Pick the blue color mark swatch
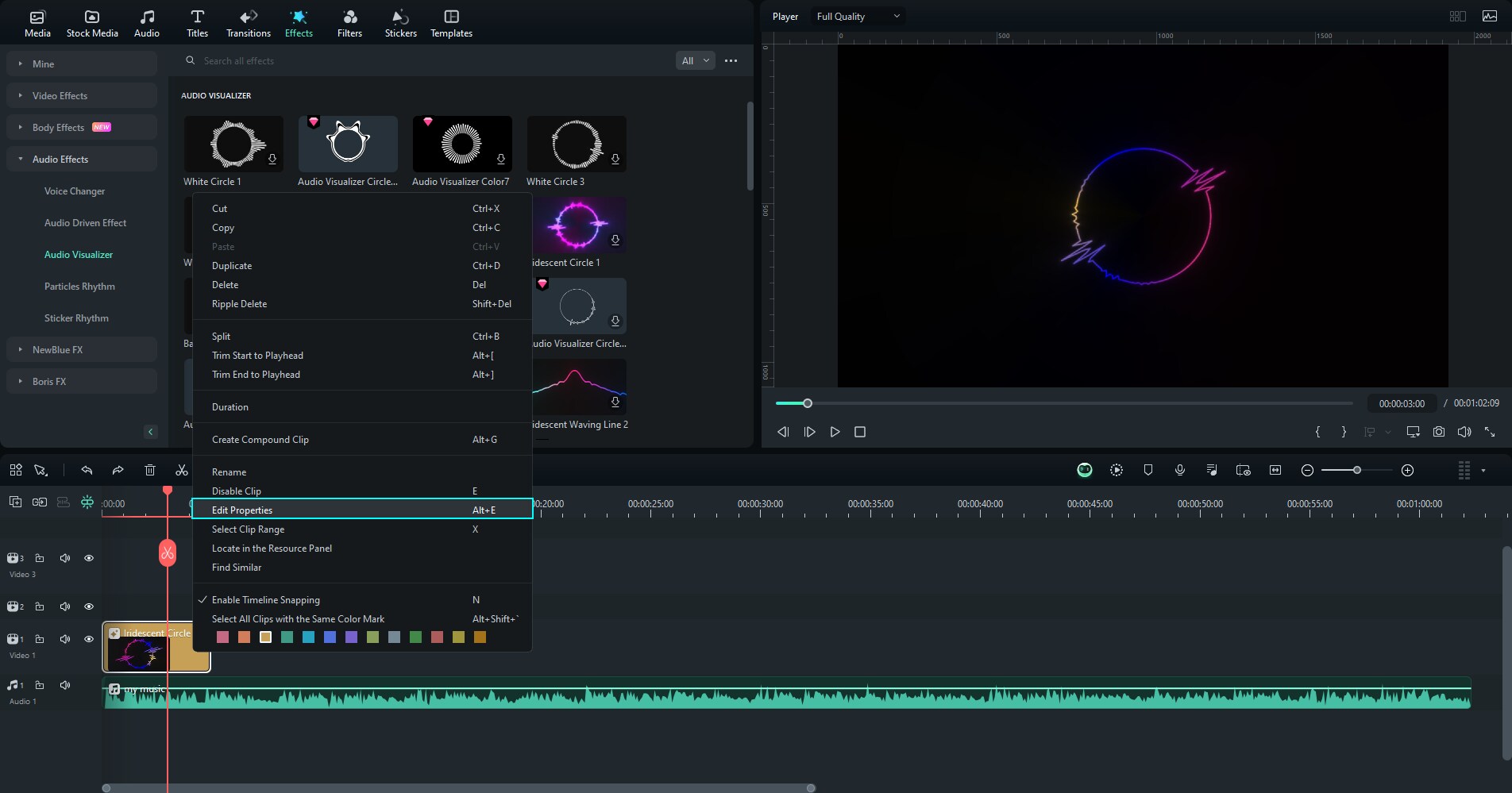The width and height of the screenshot is (1512, 793). (330, 637)
